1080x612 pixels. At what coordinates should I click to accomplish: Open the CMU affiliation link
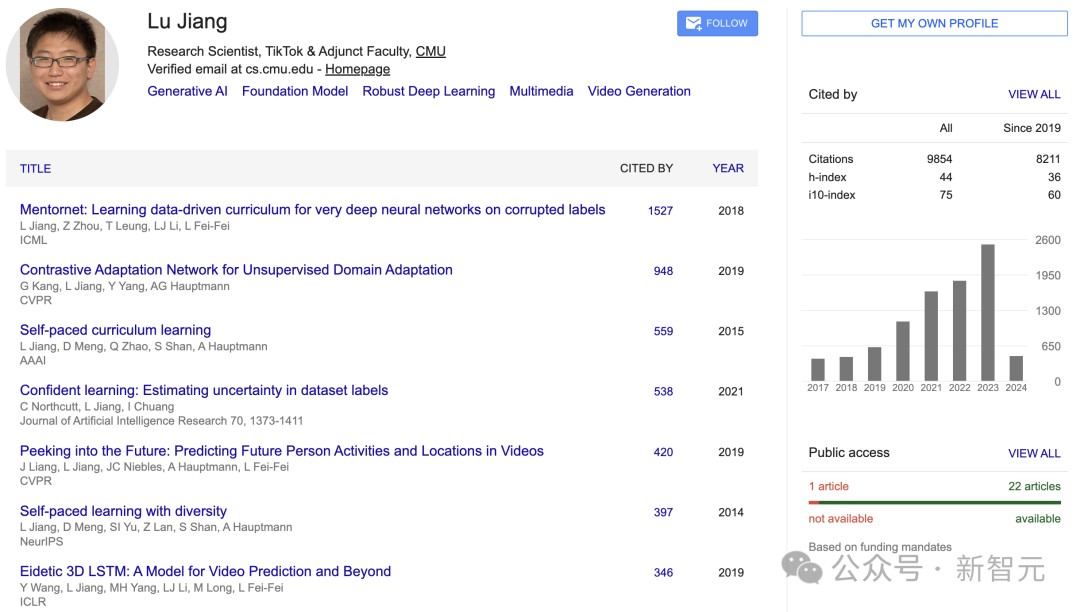click(430, 51)
